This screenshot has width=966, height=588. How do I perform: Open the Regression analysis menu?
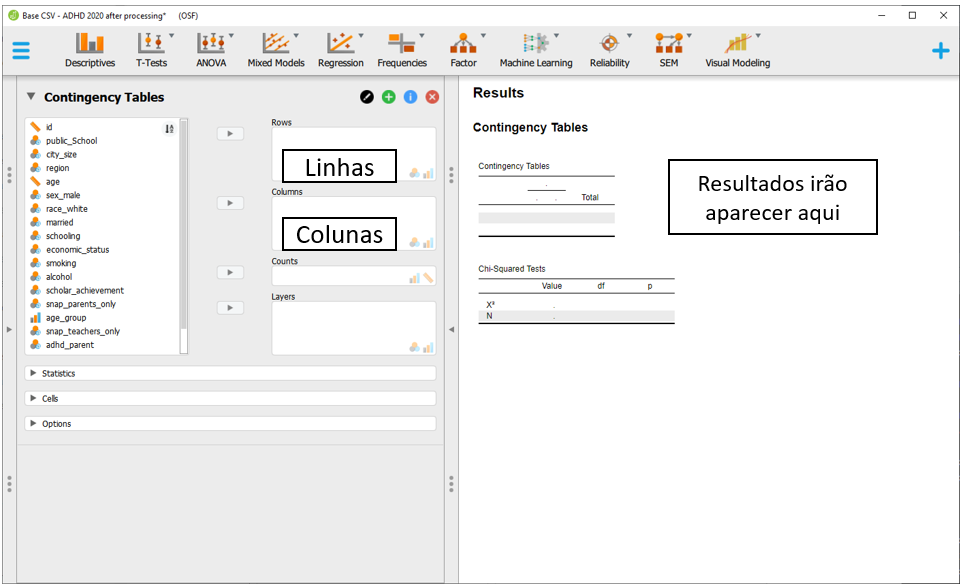tap(340, 50)
